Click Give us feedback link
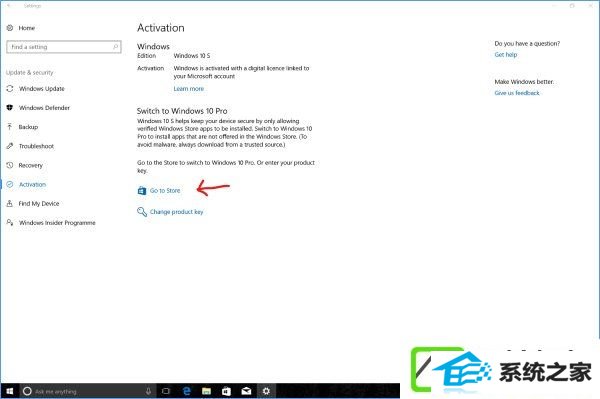The image size is (600, 399). tap(517, 93)
